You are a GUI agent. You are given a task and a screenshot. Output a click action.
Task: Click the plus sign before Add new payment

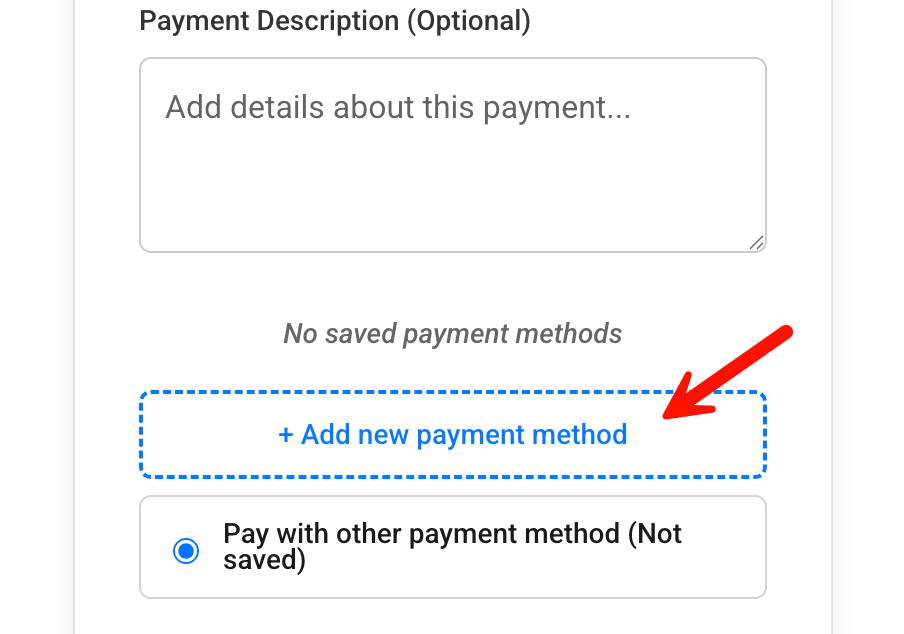pyautogui.click(x=286, y=435)
